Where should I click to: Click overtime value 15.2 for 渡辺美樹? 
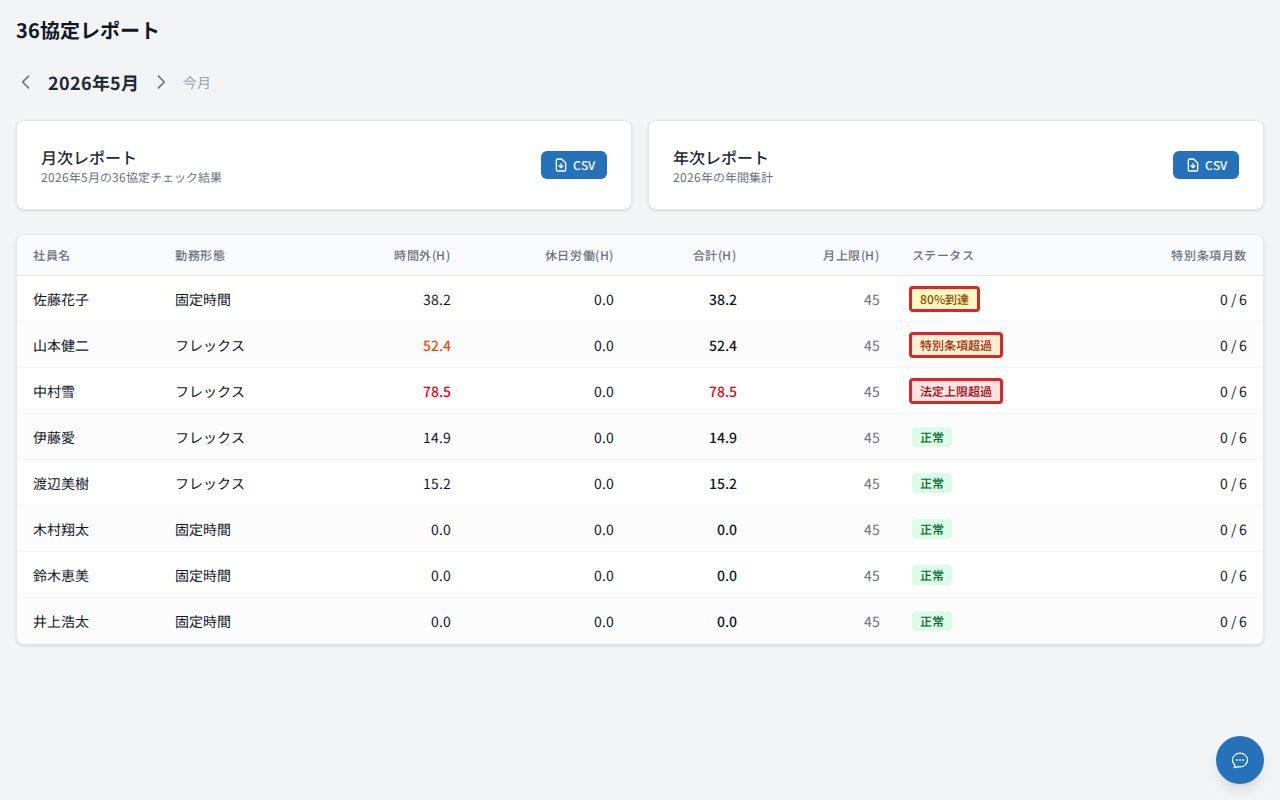[437, 484]
